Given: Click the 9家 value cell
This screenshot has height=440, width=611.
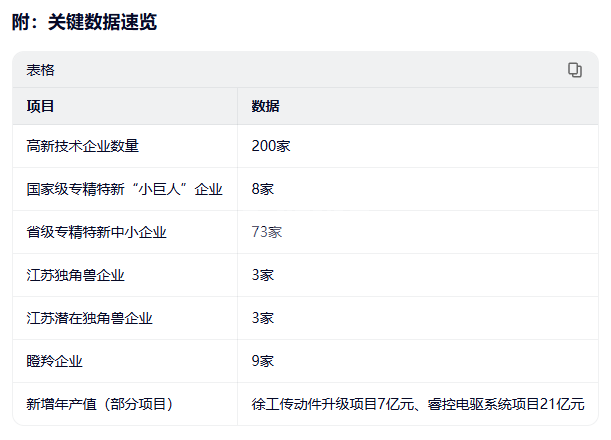Looking at the screenshot, I should [x=263, y=361].
